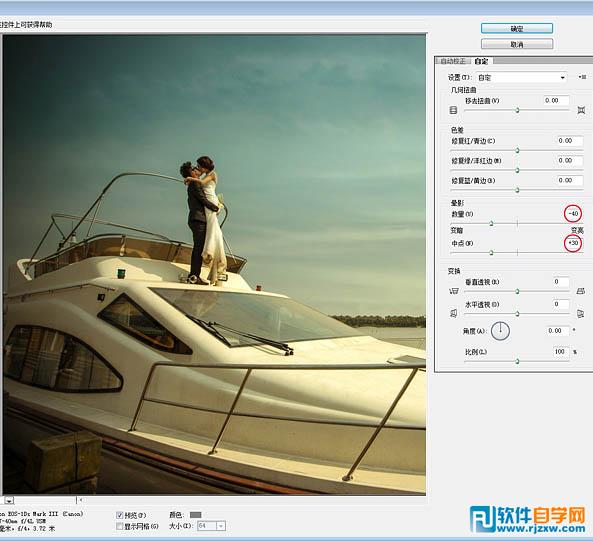The width and height of the screenshot is (593, 541).
Task: Toggle the 预览 preview checkbox
Action: [x=120, y=515]
